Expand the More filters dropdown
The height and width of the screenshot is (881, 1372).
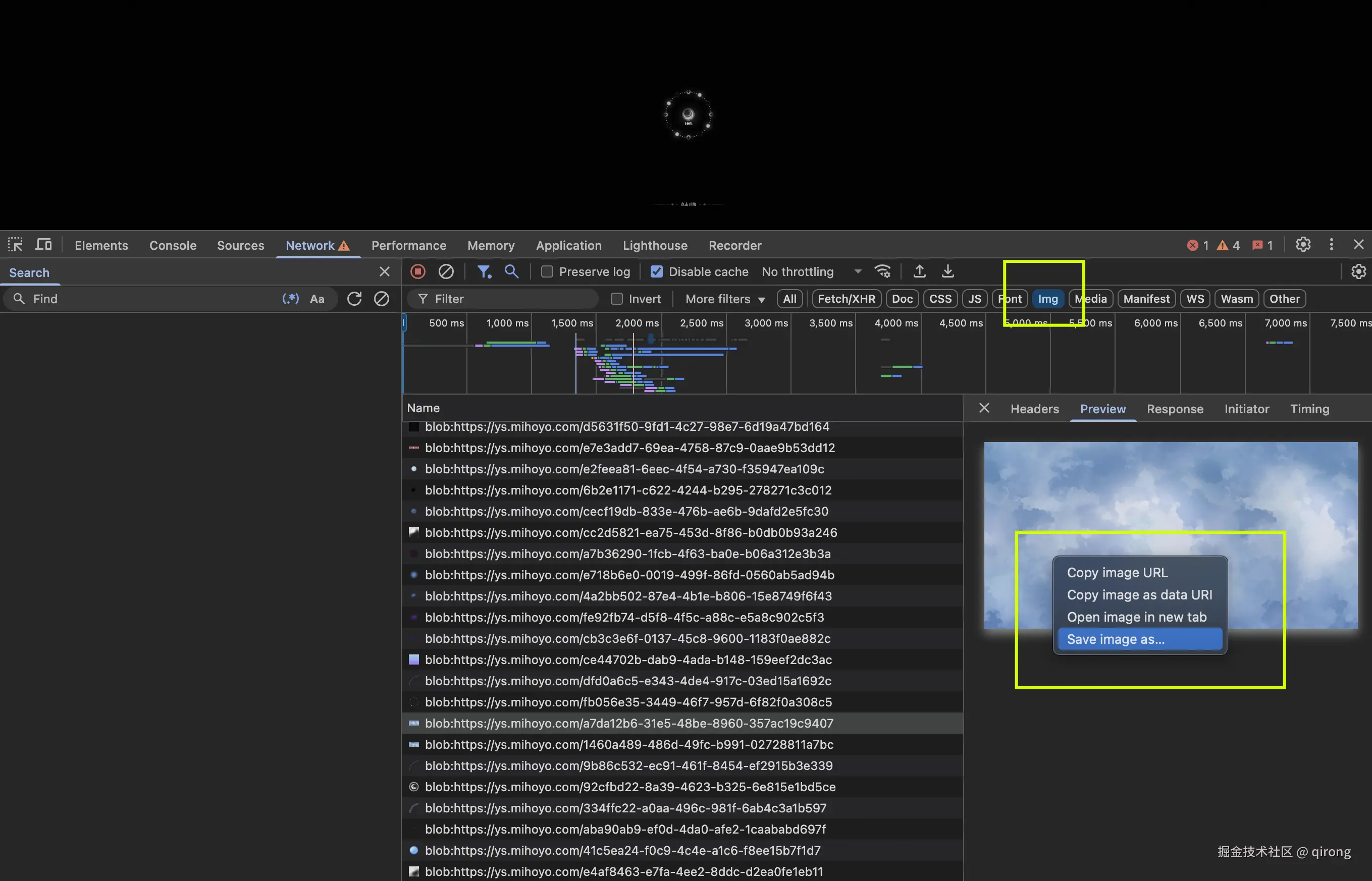724,299
